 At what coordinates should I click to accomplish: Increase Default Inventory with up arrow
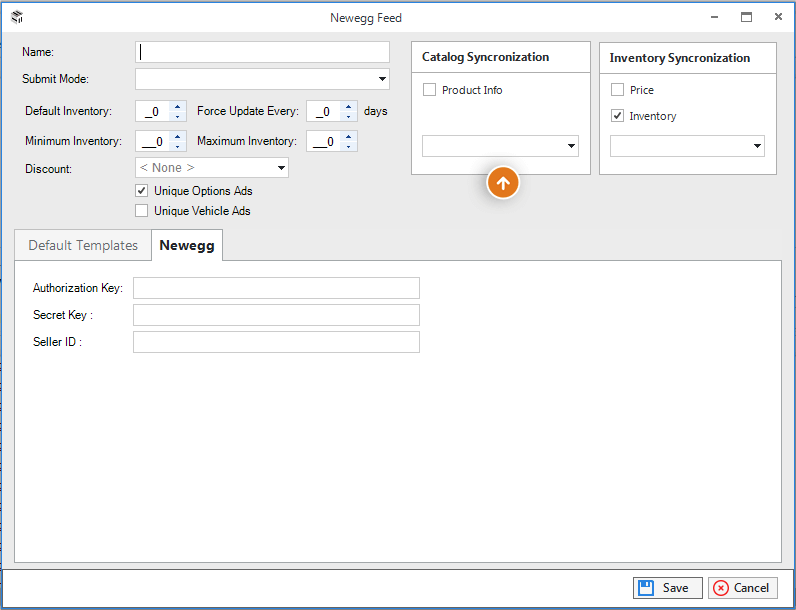pos(178,106)
